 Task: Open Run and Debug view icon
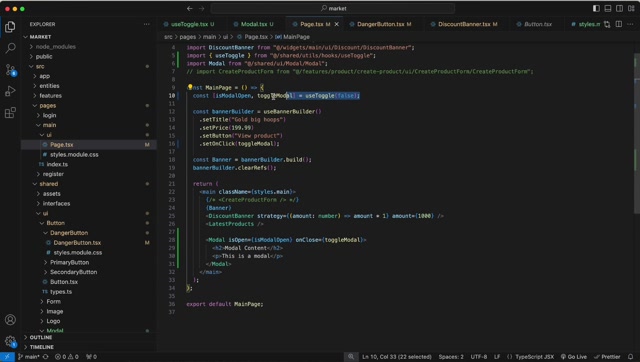click(10, 91)
